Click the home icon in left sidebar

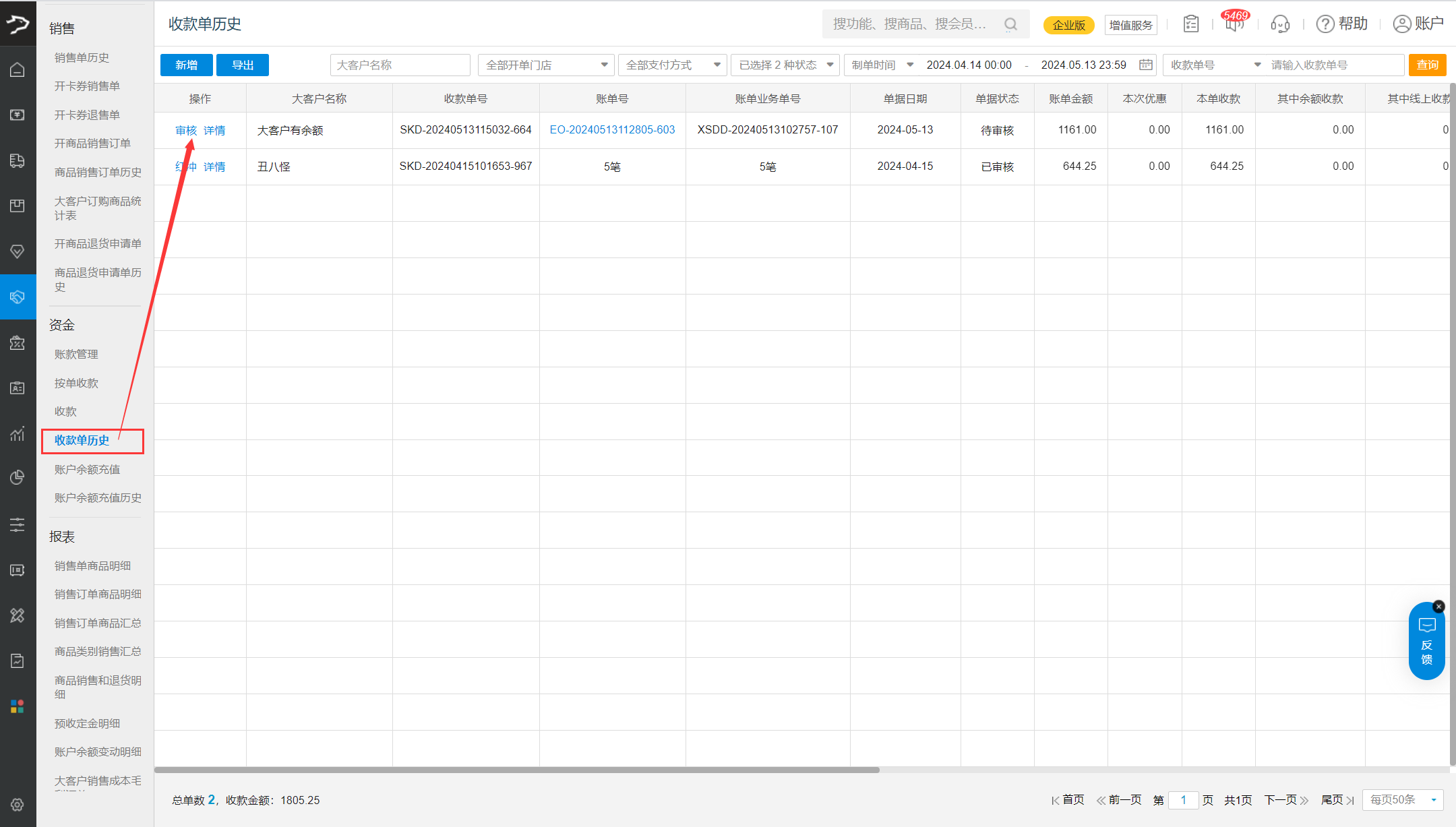(18, 69)
